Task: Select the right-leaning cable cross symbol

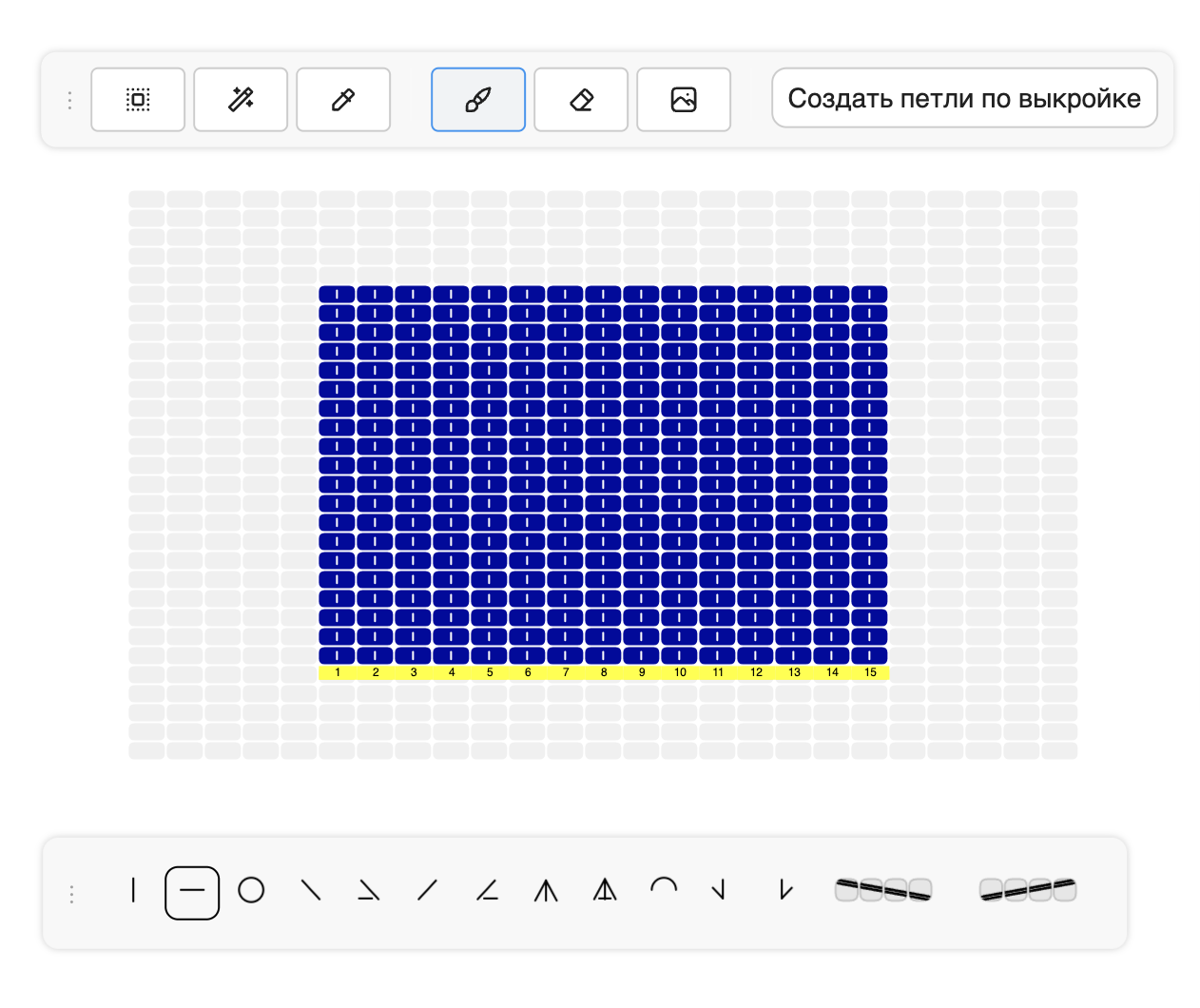Action: [x=1028, y=891]
